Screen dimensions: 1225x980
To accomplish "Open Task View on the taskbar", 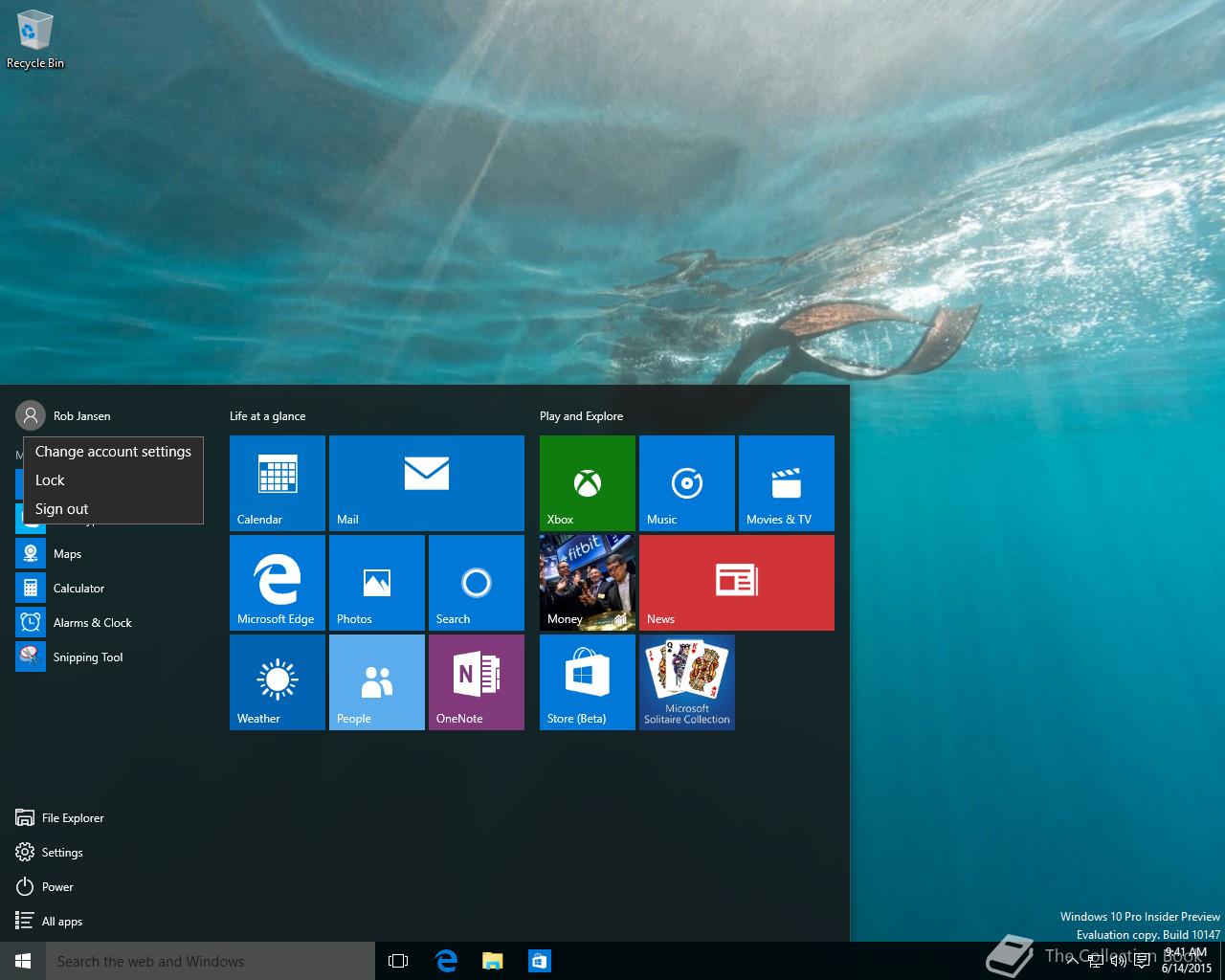I will point(397,961).
